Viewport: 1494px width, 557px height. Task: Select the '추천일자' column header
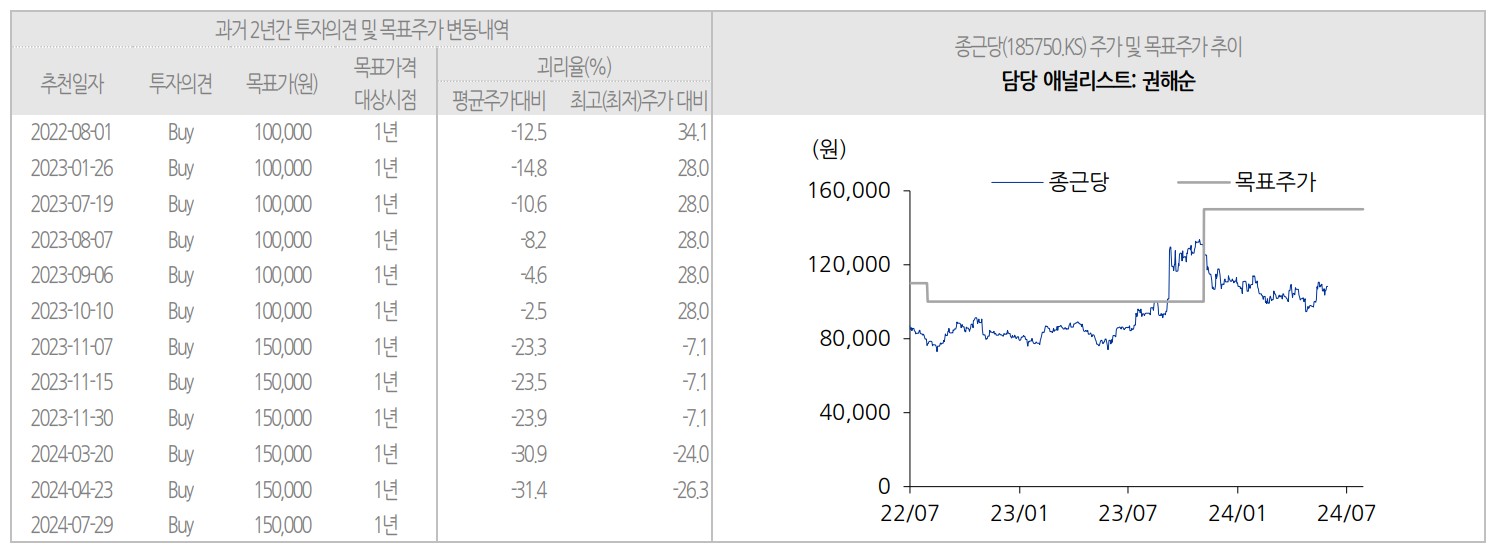pyautogui.click(x=72, y=84)
